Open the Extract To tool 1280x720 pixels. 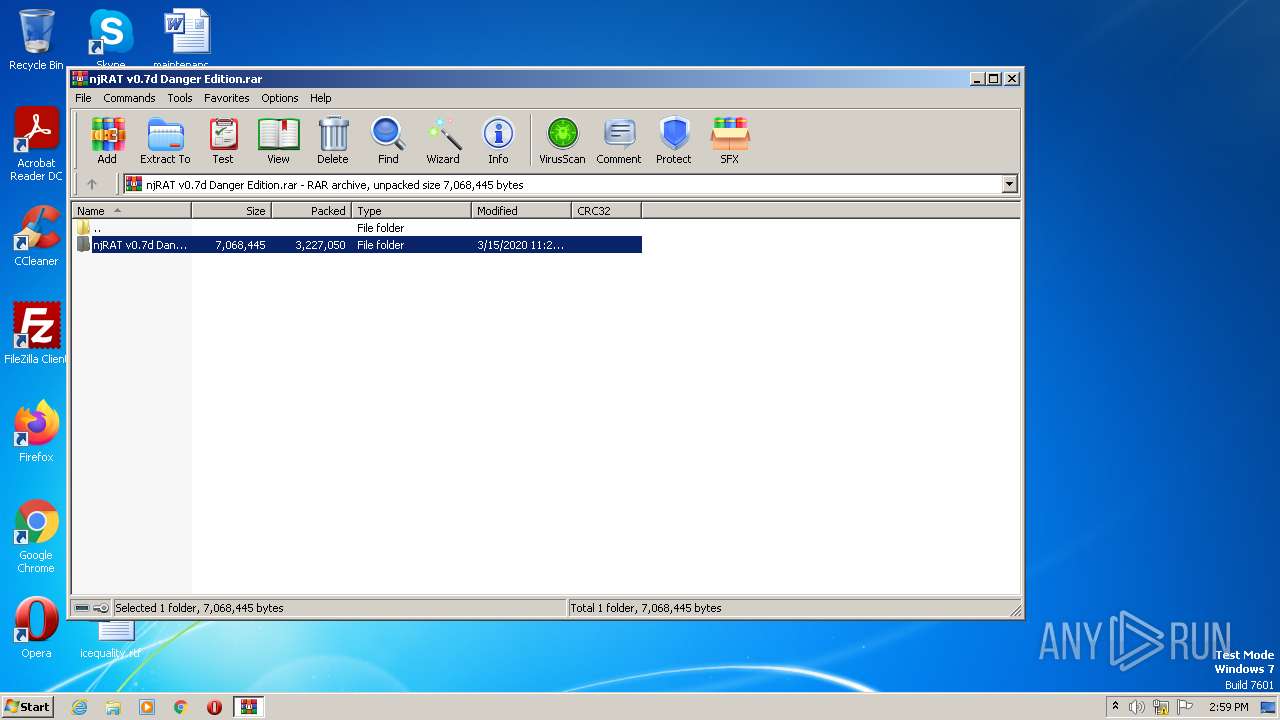click(165, 141)
